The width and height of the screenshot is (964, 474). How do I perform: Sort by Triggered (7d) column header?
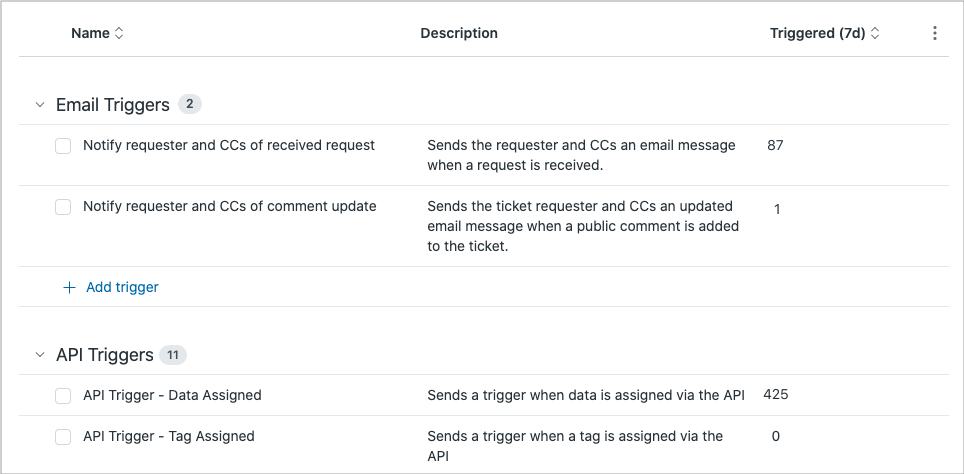pyautogui.click(x=817, y=33)
